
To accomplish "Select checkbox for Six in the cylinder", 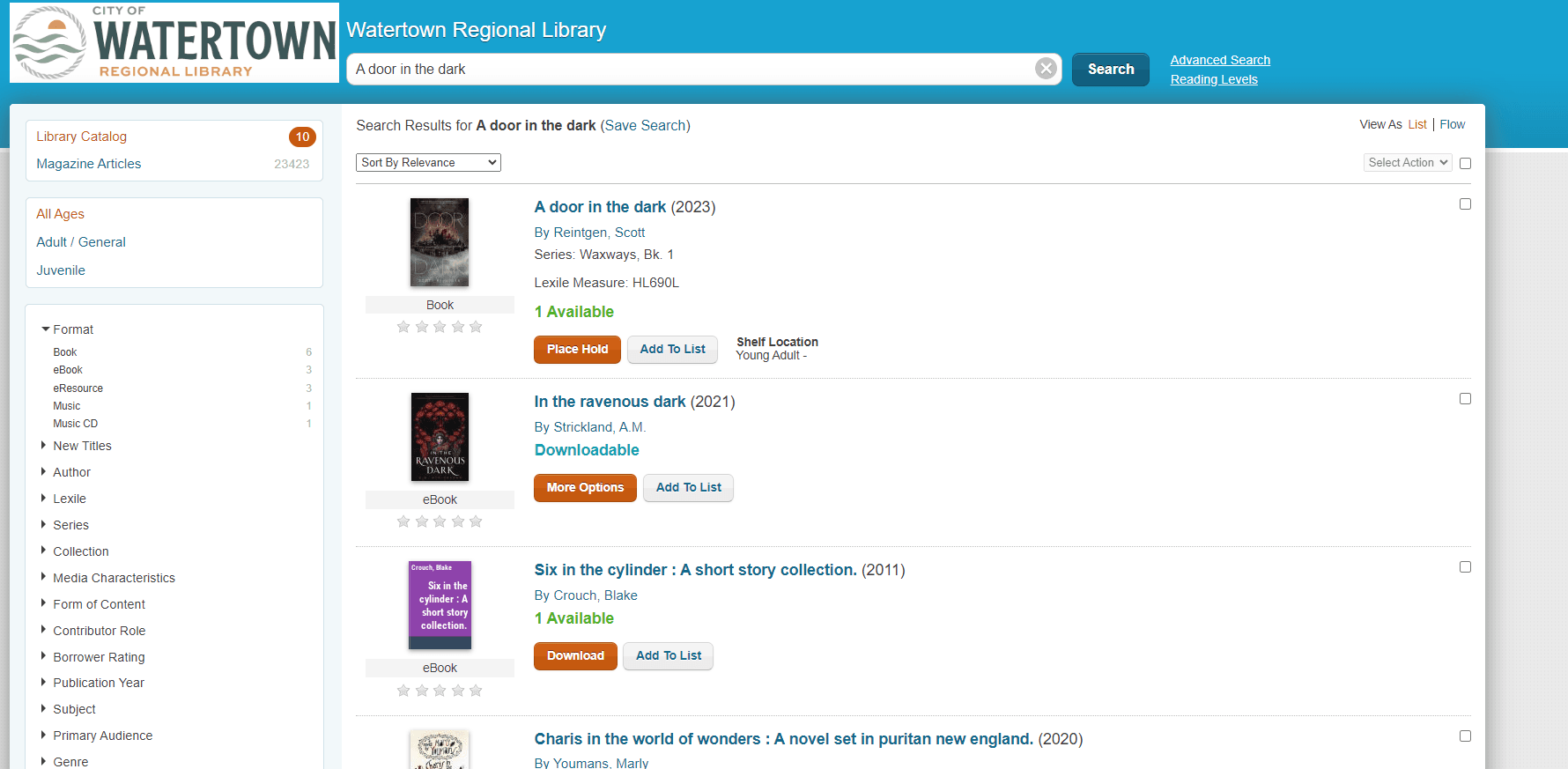I will 1465,566.
